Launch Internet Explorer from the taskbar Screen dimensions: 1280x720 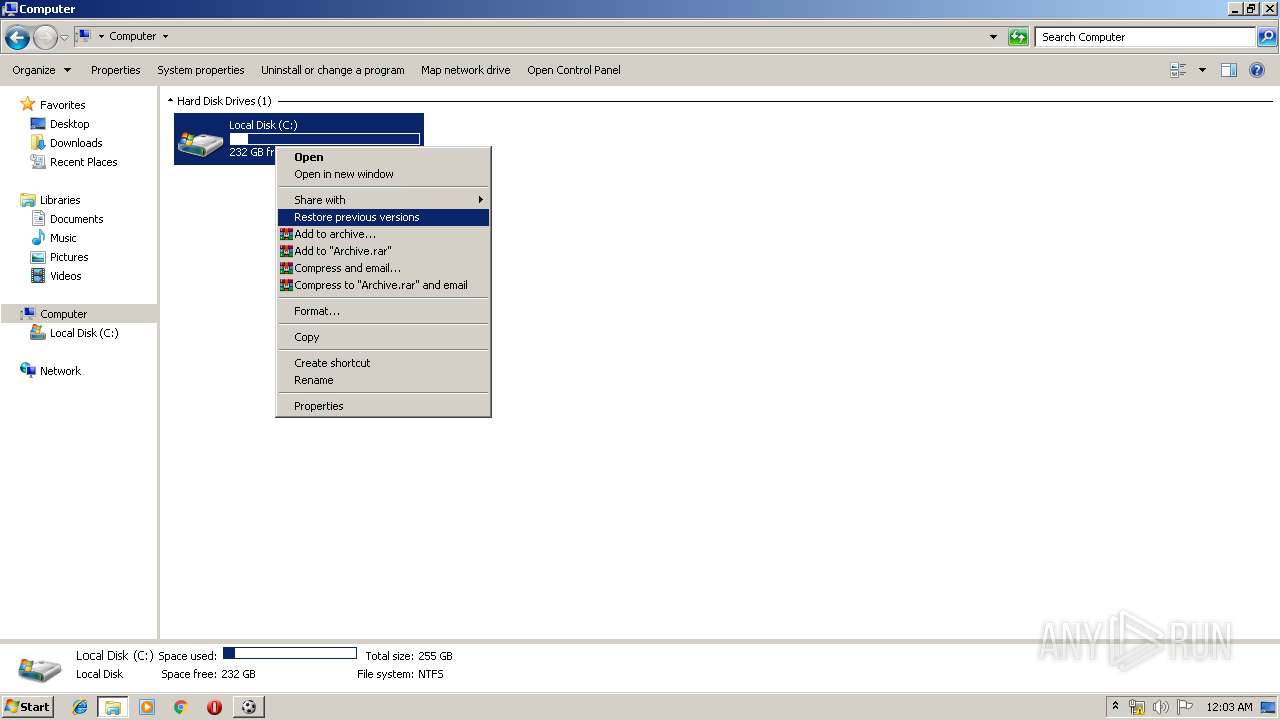click(x=80, y=707)
